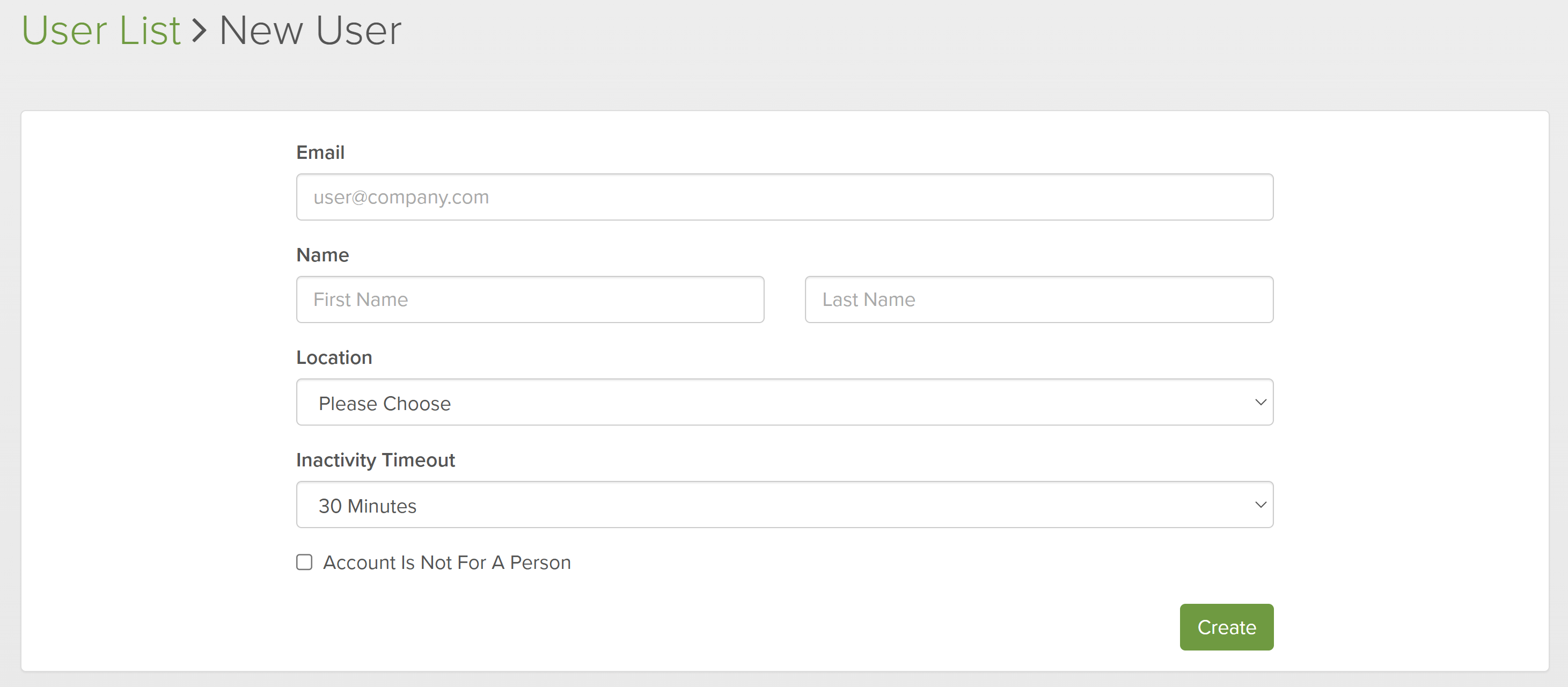Select the Last Name text box
Viewport: 1568px width, 687px height.
1038,299
